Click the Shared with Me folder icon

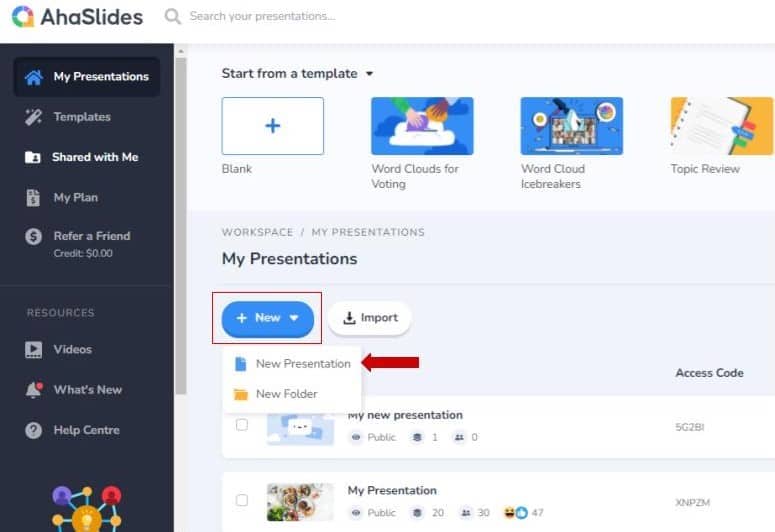[33, 157]
